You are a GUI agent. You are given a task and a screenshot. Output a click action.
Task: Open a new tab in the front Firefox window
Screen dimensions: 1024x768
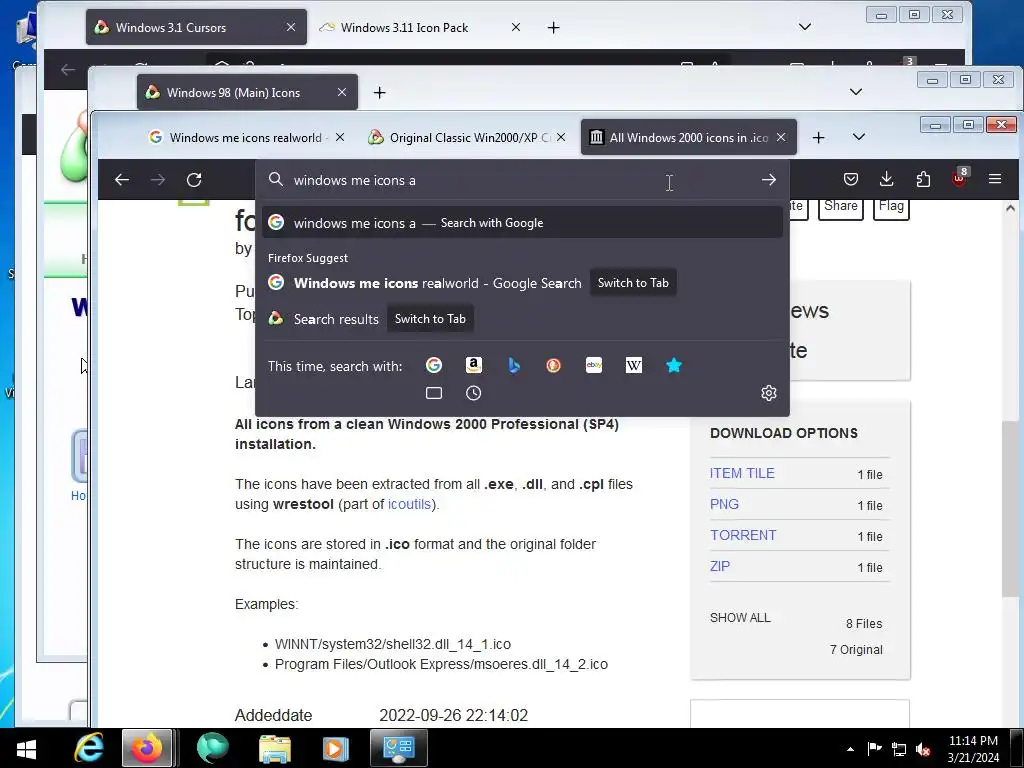pos(818,138)
